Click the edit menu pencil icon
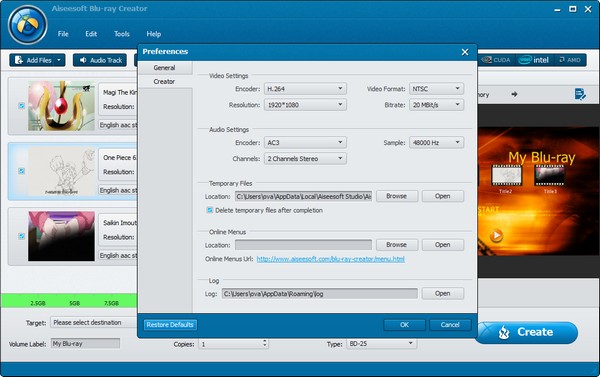Viewport: 600px width, 377px height. (580, 94)
